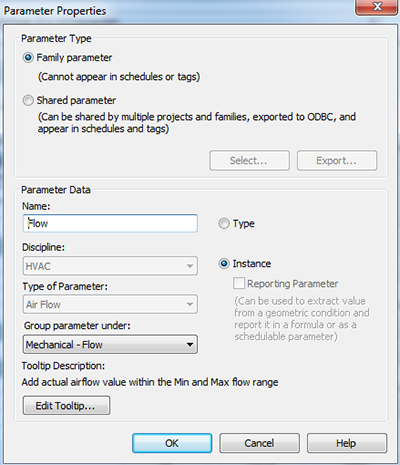
Task: Click the Select... shared parameter button
Action: coord(249,160)
